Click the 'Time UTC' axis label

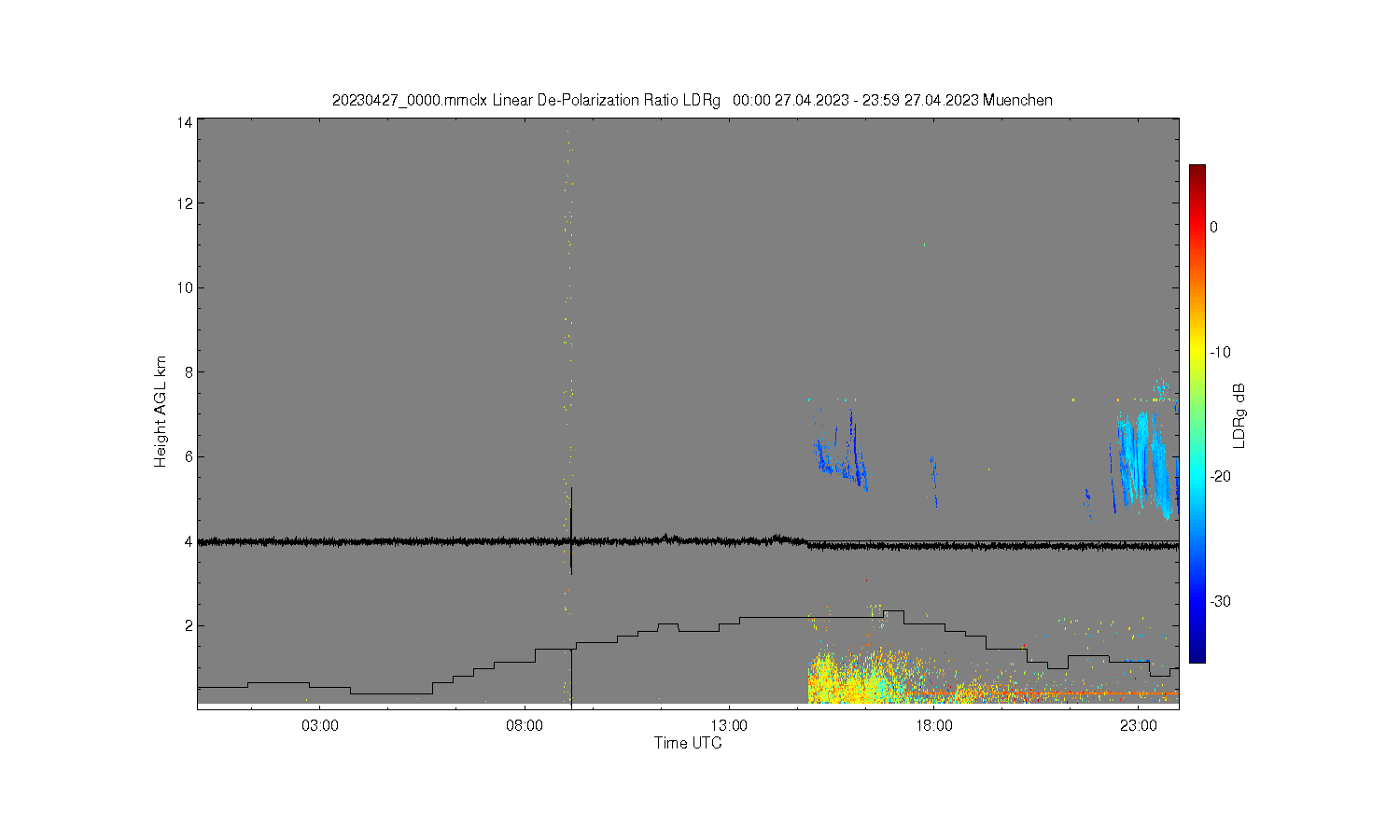coord(688,743)
